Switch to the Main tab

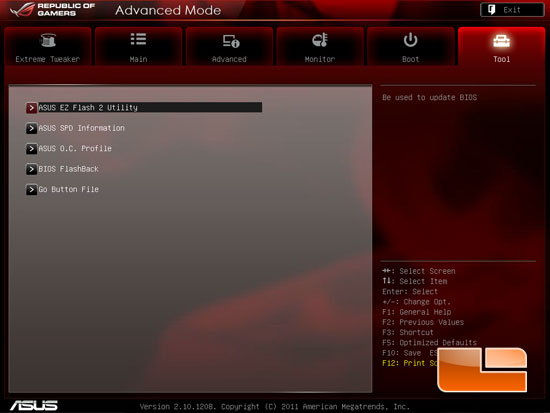139,46
